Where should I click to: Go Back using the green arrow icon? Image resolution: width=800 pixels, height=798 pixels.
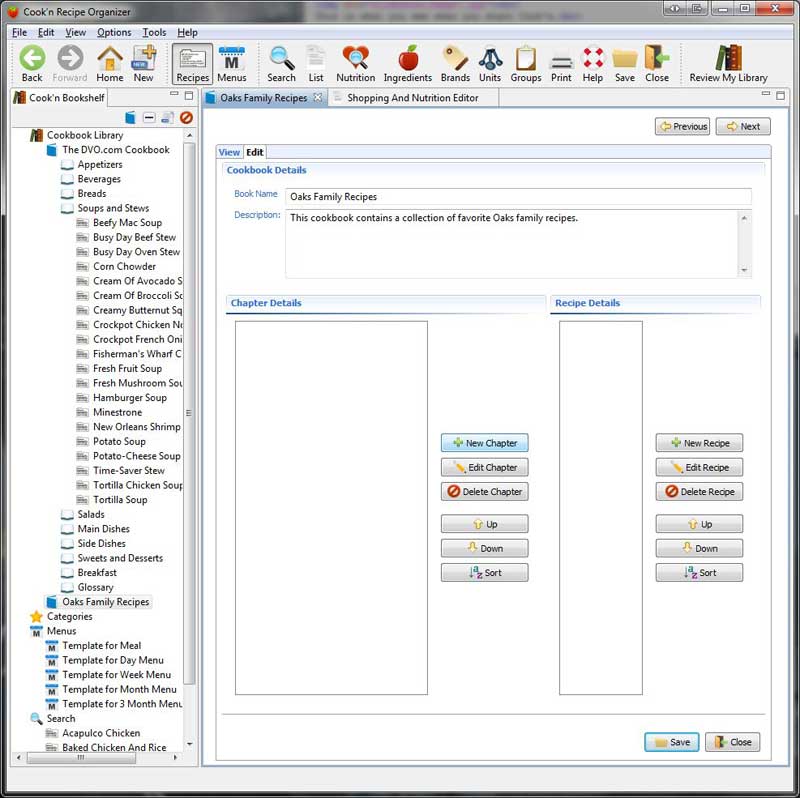[x=32, y=64]
